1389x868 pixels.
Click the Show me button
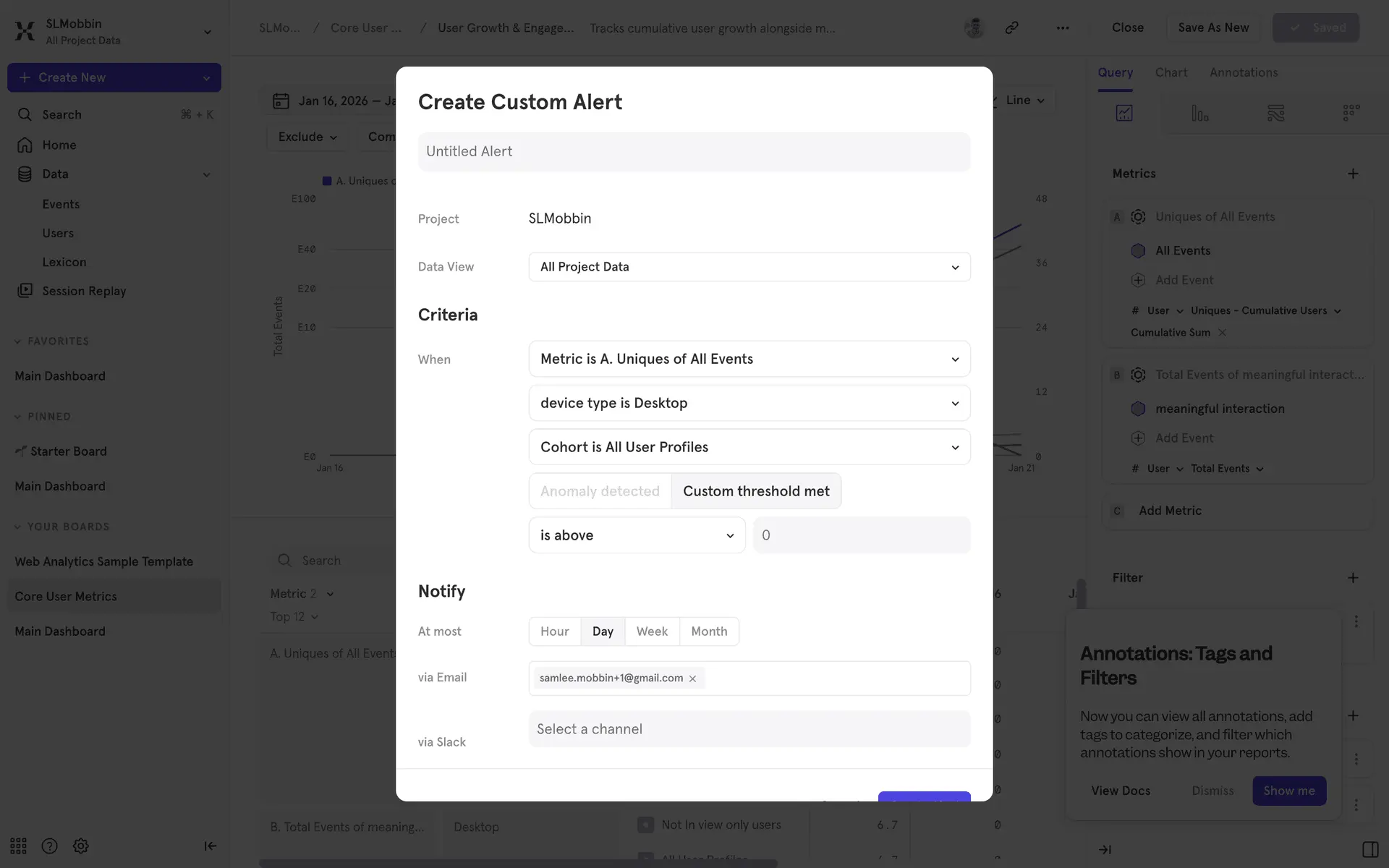(x=1288, y=791)
